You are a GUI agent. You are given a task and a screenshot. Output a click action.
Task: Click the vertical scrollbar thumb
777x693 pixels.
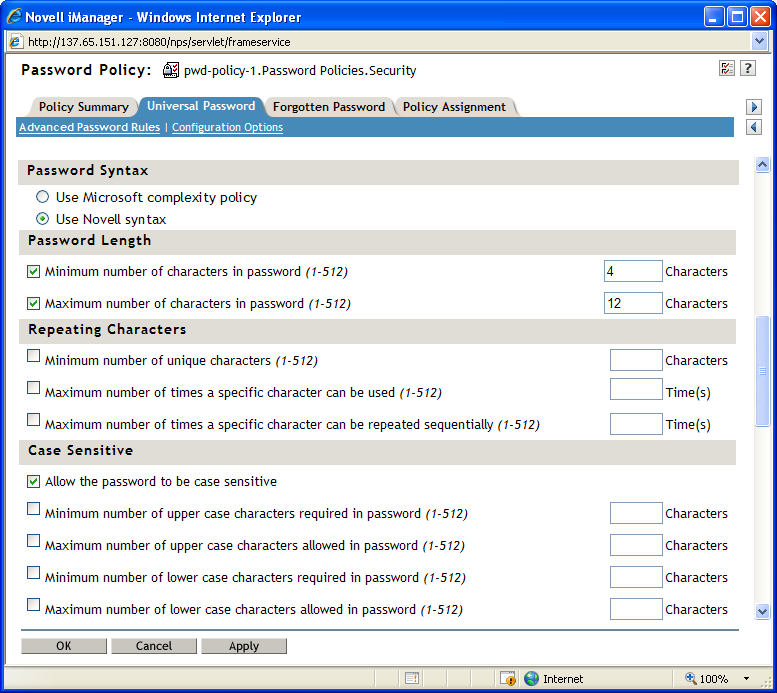coord(762,371)
